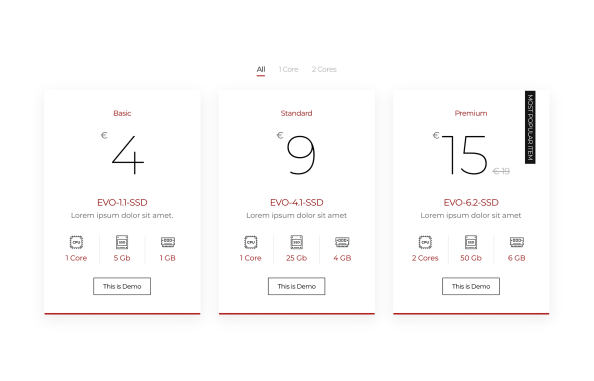Image resolution: width=594 pixels, height=381 pixels.
Task: Click the 50 Gb storage label
Action: 471,258
